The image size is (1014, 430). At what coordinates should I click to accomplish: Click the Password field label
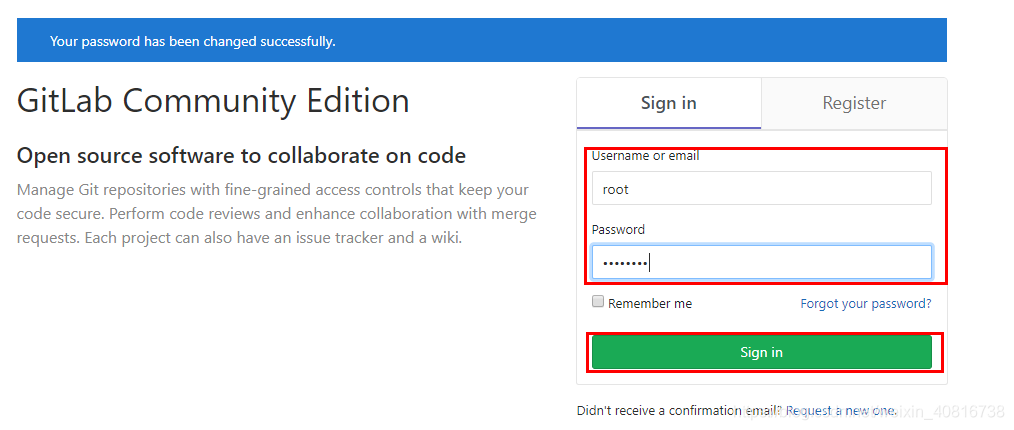[x=618, y=229]
